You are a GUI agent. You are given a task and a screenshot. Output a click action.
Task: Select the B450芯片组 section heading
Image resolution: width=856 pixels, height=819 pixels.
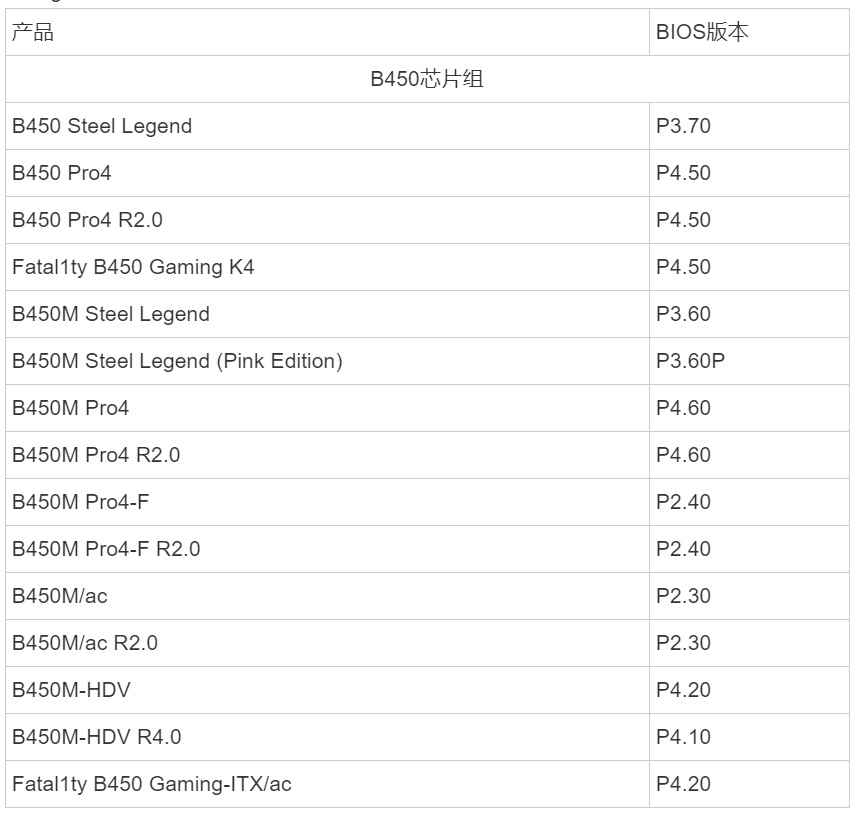pyautogui.click(x=427, y=79)
